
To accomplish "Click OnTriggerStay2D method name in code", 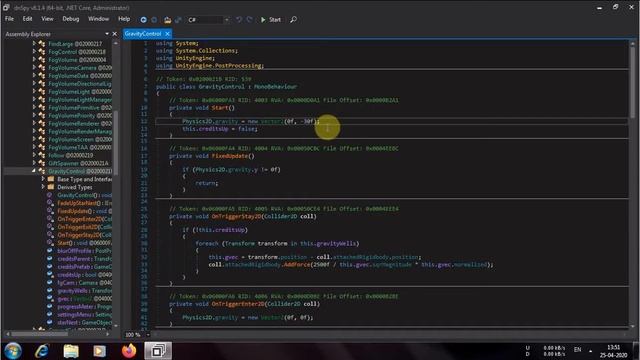I will pyautogui.click(x=236, y=216).
